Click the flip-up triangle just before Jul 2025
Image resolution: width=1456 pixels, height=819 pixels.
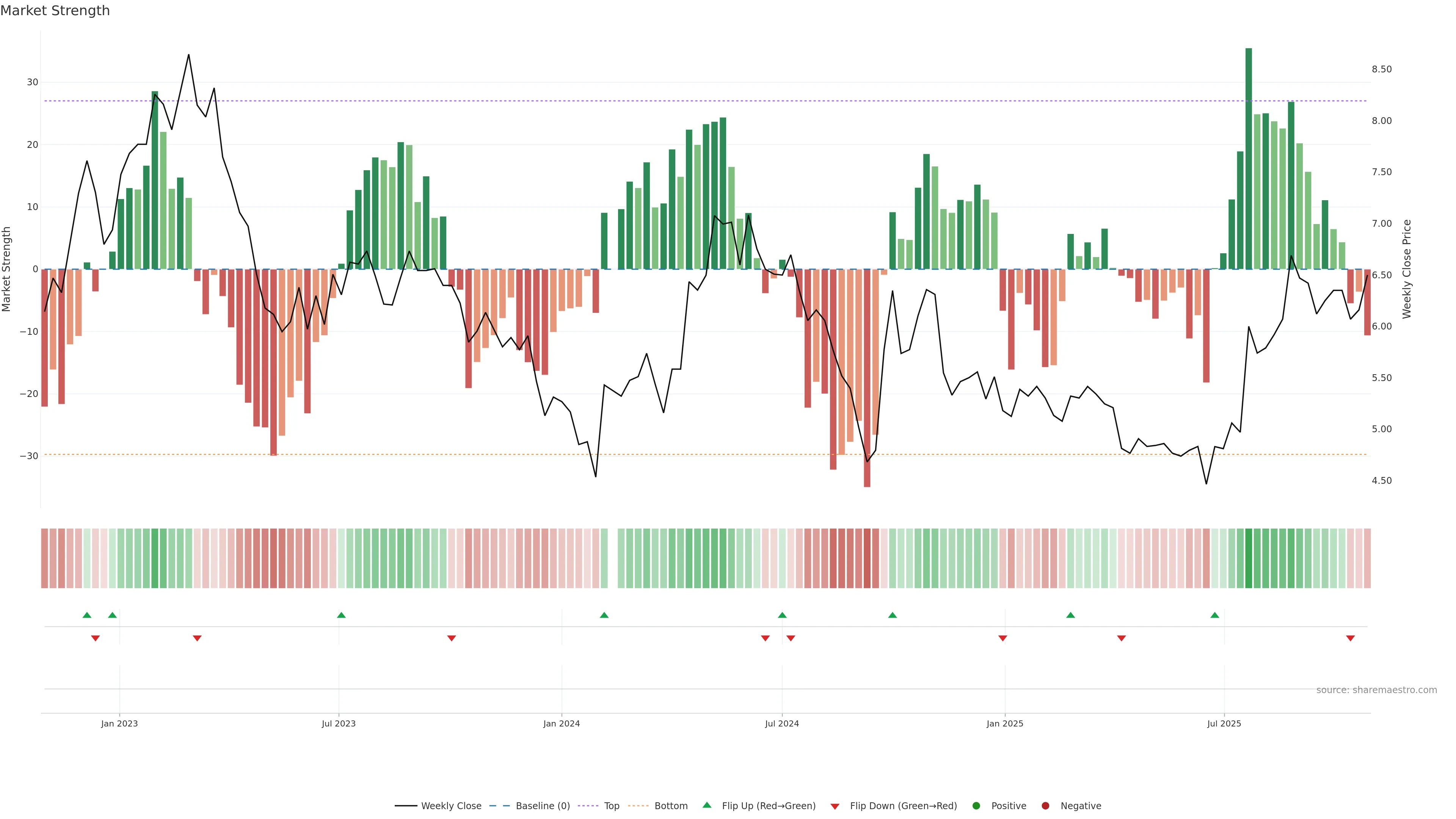tap(1214, 615)
